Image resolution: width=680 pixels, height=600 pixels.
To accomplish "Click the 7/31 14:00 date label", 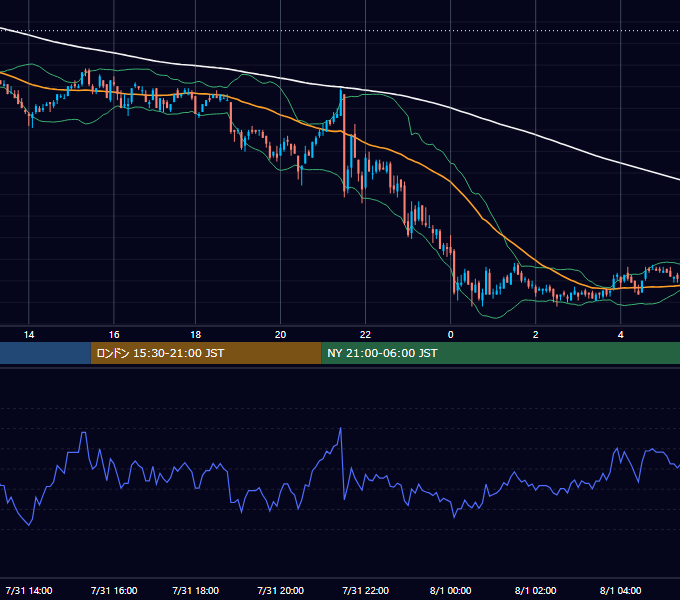I will click(29, 590).
